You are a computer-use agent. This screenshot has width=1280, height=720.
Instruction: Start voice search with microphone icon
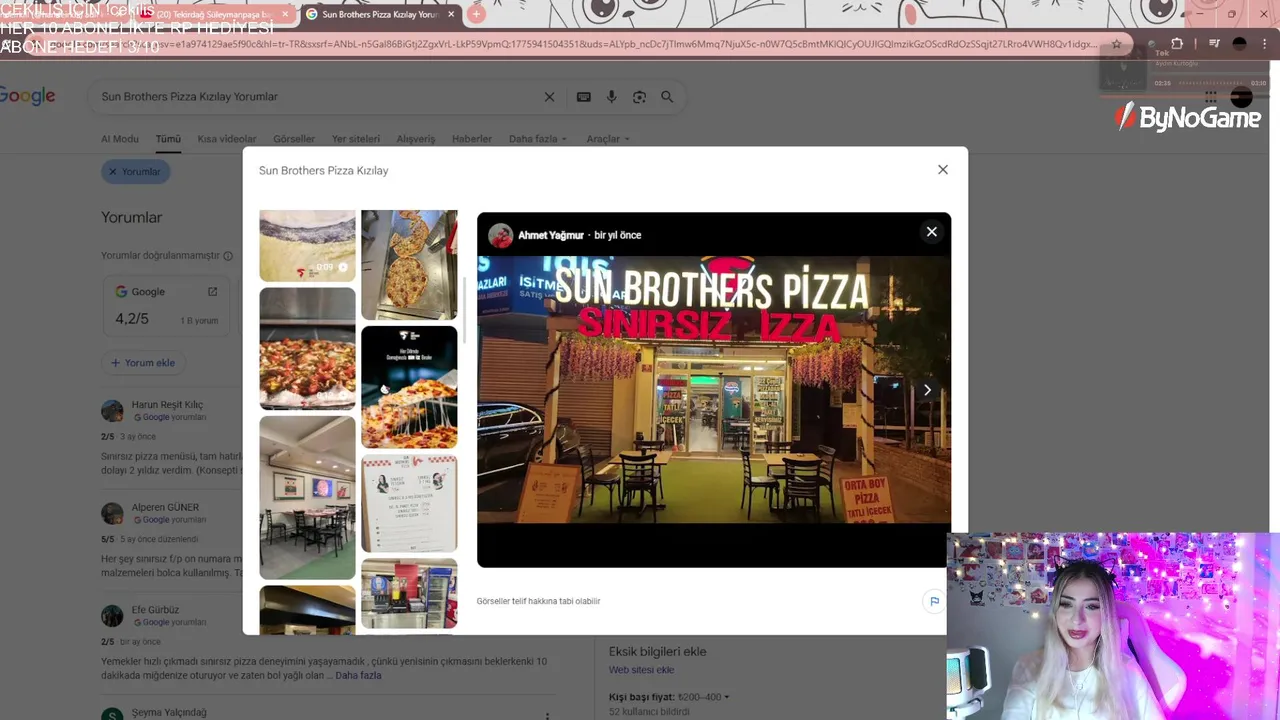click(x=612, y=97)
